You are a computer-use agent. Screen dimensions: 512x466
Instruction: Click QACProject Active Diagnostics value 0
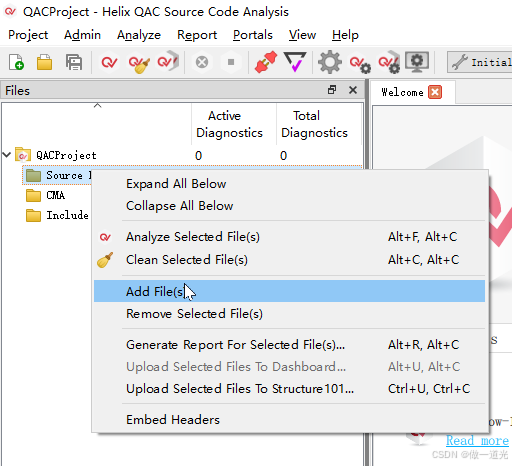pyautogui.click(x=198, y=156)
